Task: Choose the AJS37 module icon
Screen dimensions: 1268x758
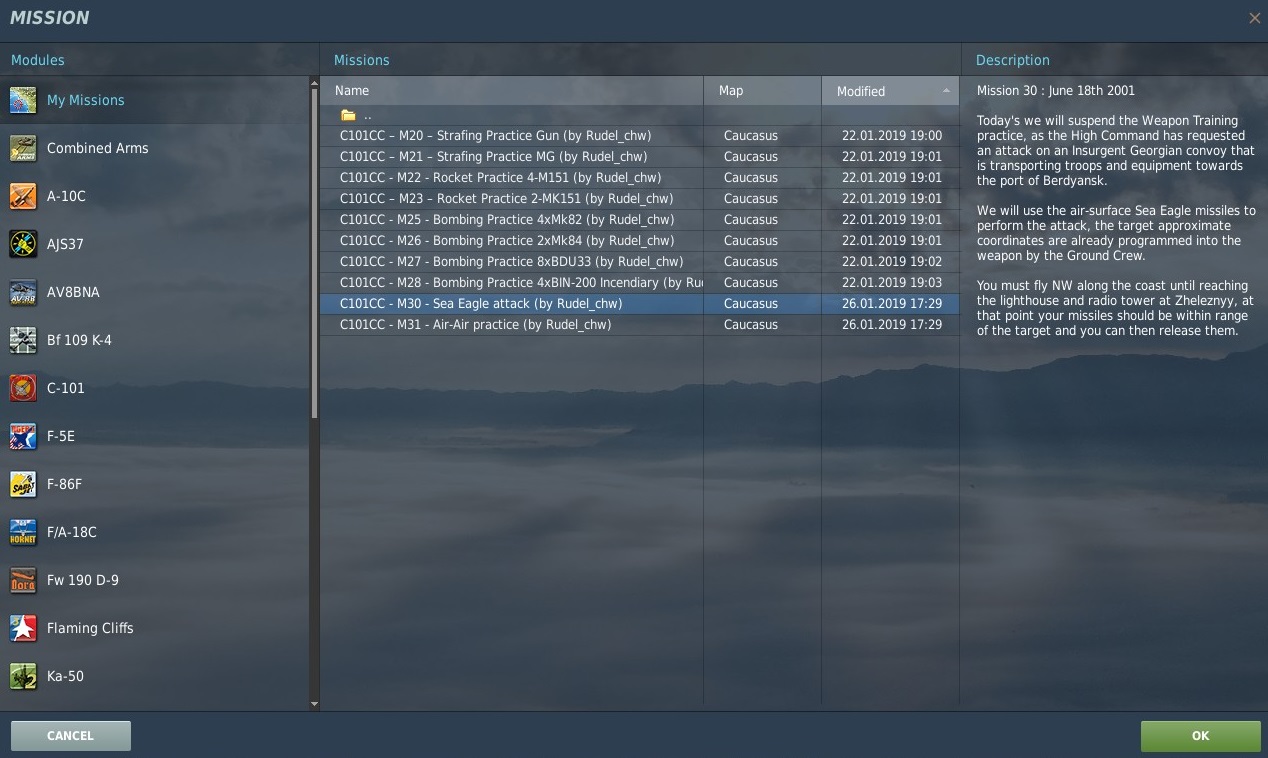Action: pyautogui.click(x=23, y=244)
